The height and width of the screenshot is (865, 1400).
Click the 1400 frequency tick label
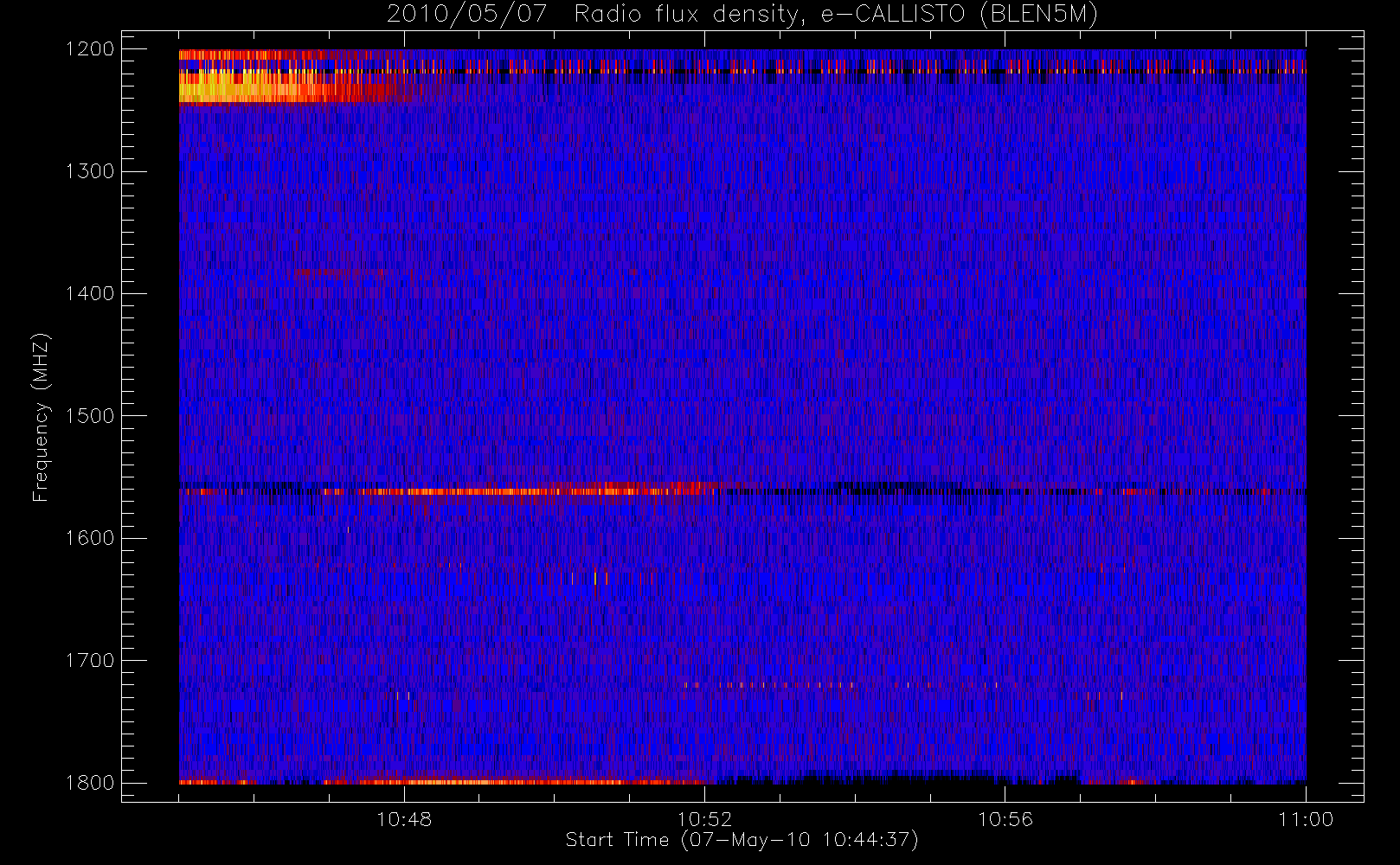pos(90,293)
